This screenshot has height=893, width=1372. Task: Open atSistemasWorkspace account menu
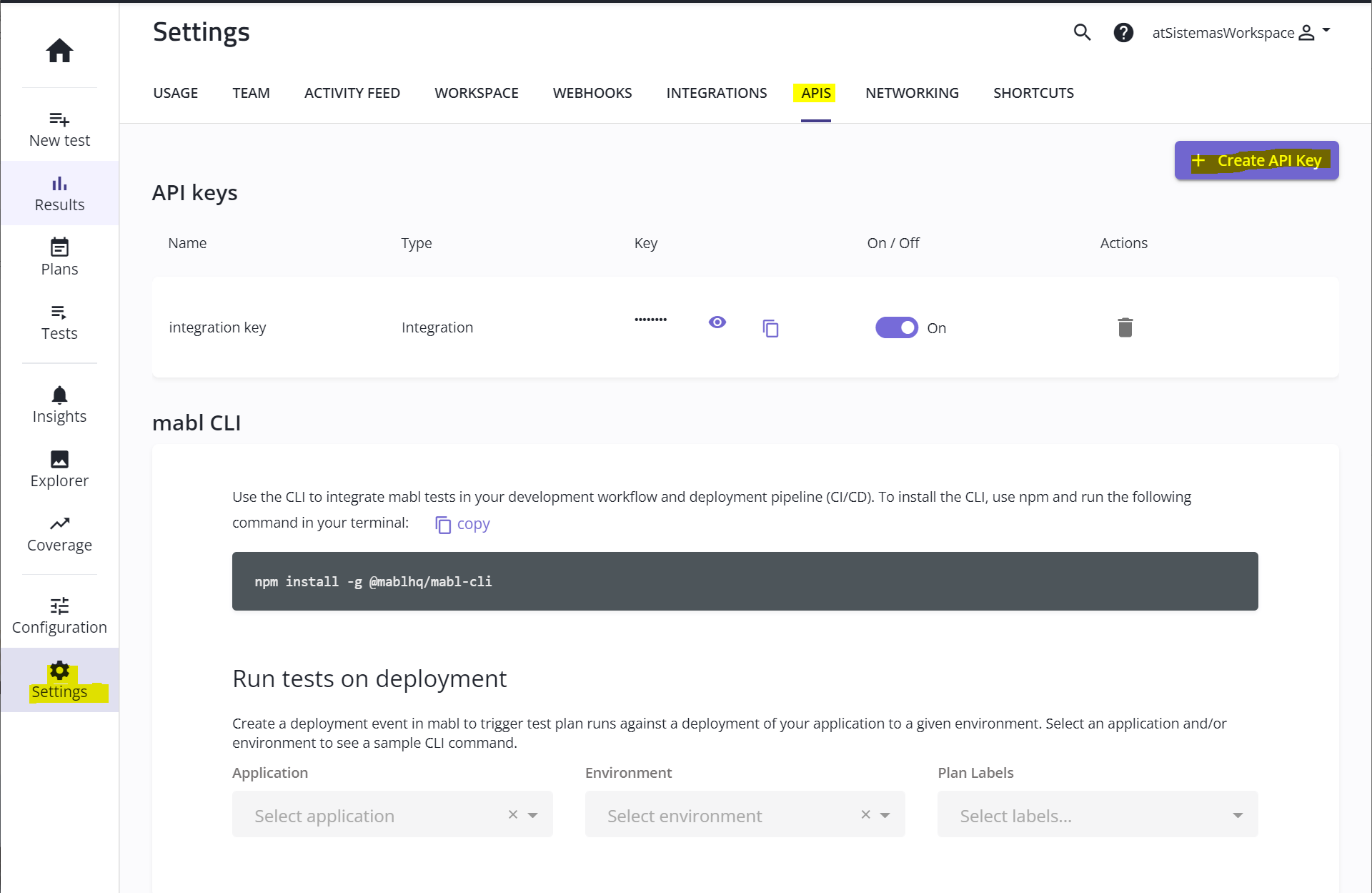point(1241,32)
